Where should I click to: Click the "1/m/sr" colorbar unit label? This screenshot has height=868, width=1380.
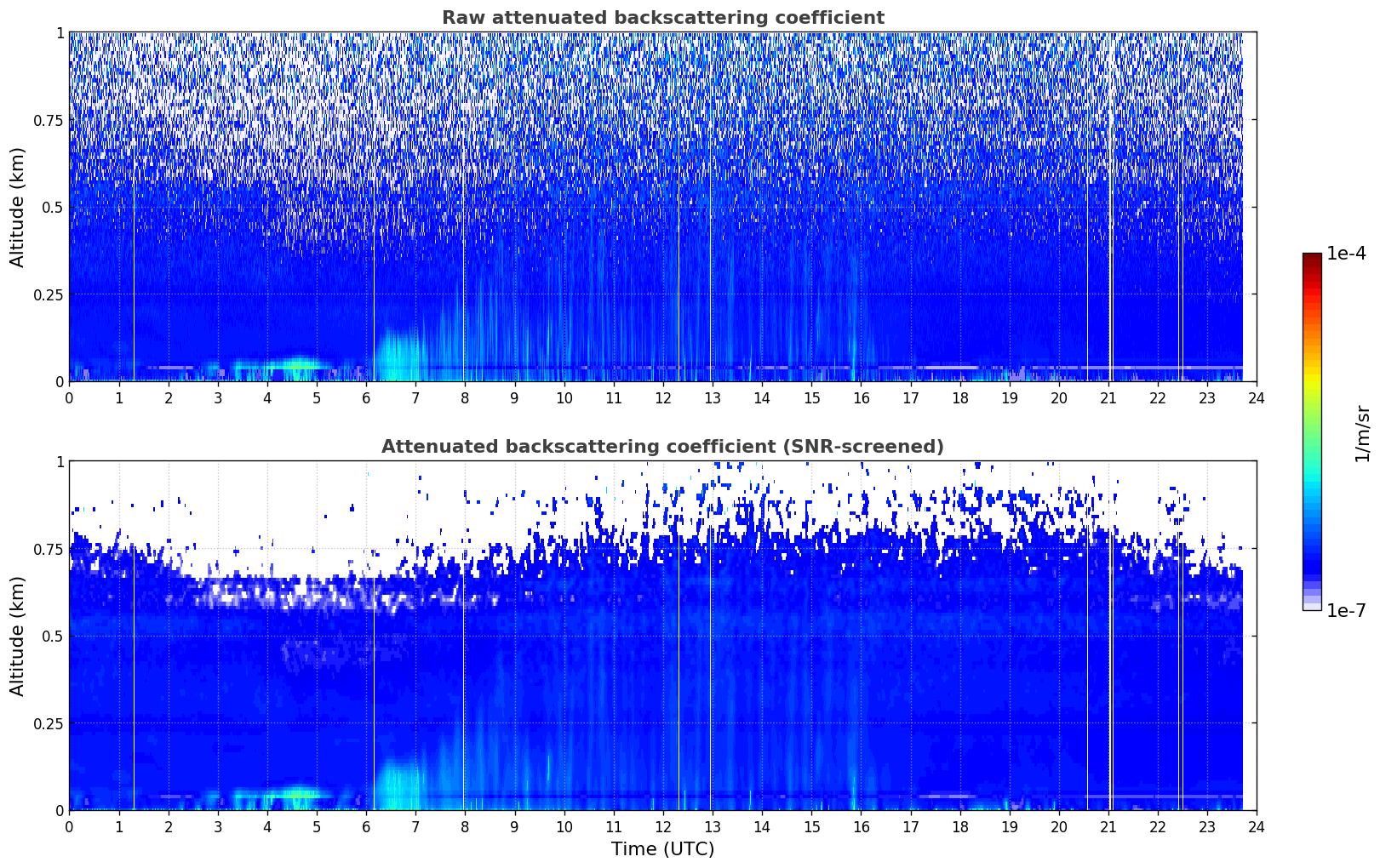click(x=1362, y=433)
